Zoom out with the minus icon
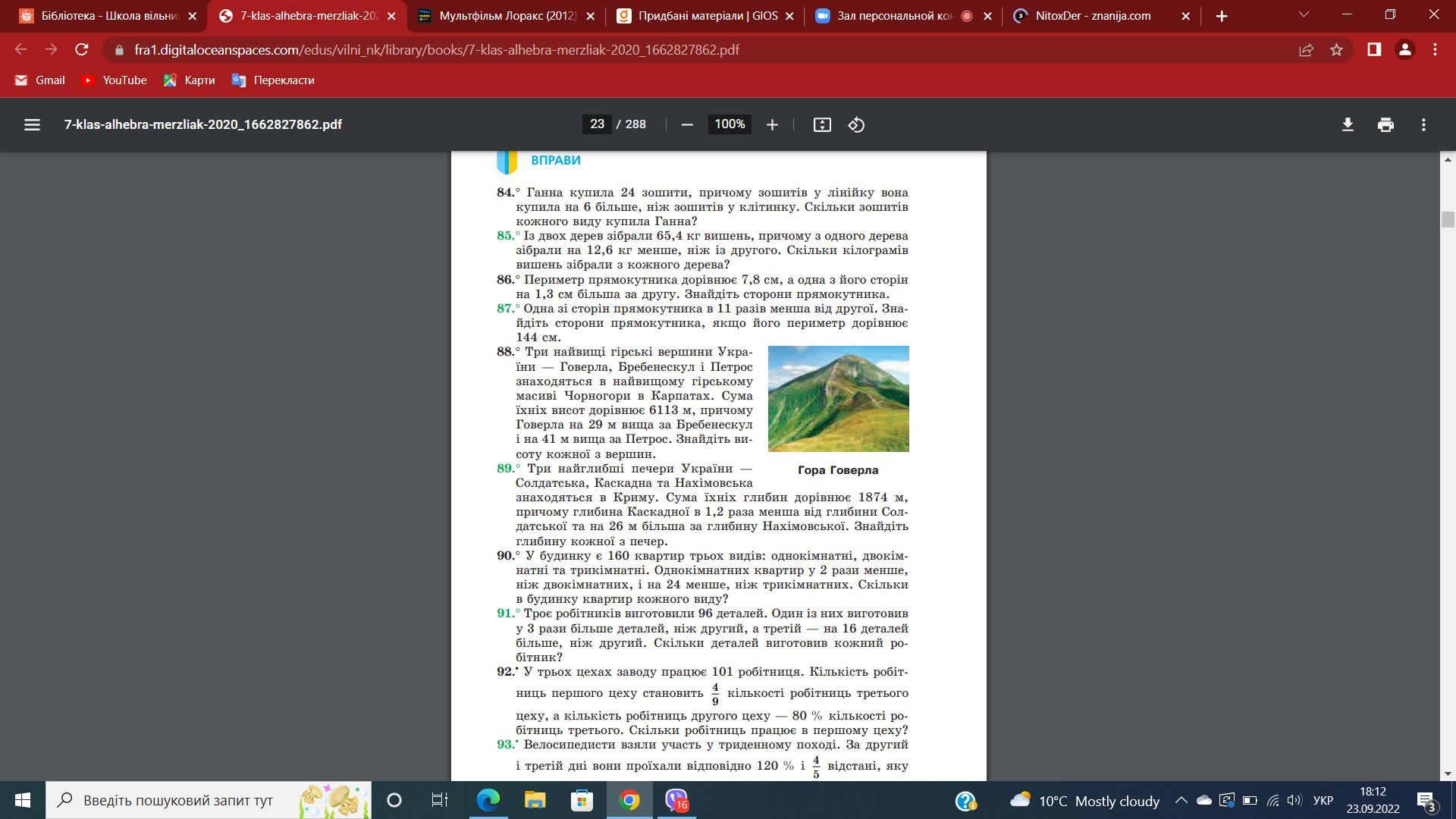 (x=687, y=124)
